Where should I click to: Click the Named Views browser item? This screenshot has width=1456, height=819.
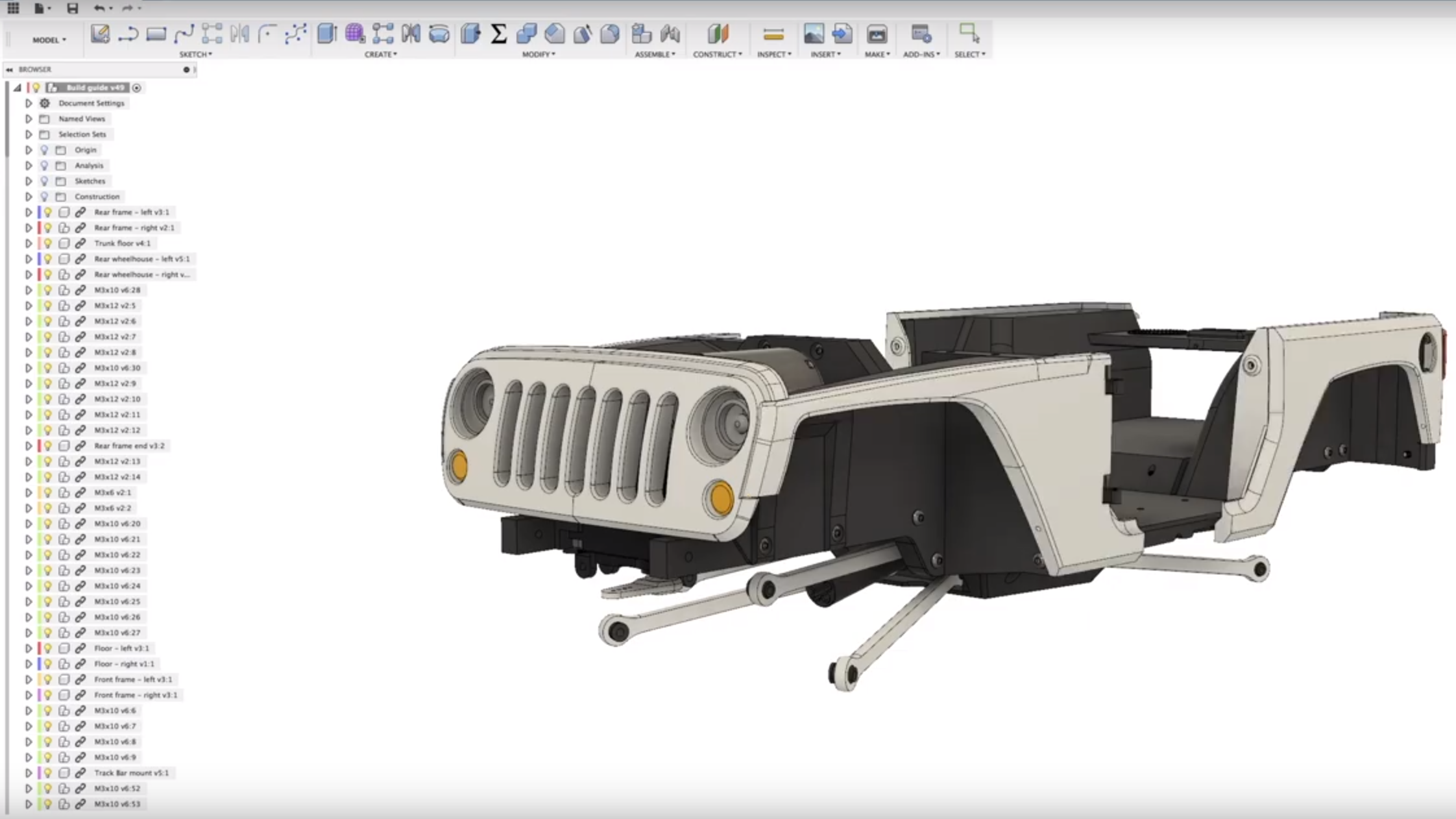[82, 119]
